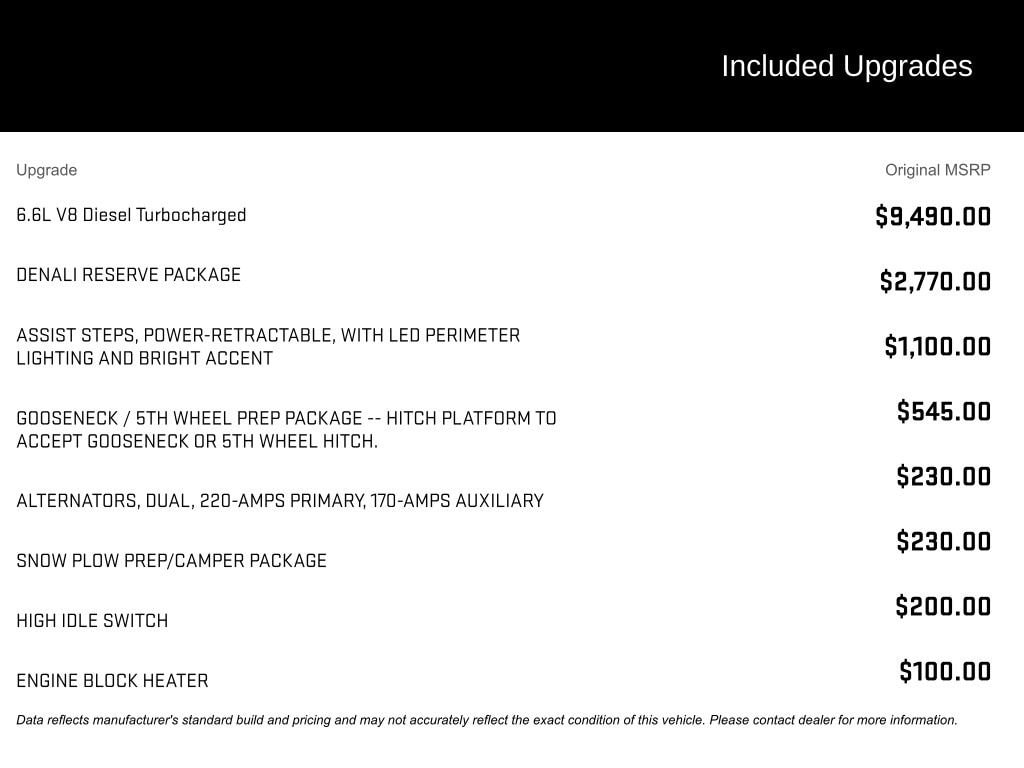Viewport: 1024px width, 768px height.
Task: Select the $545.00 MSRP amount
Action: pyautogui.click(x=943, y=412)
